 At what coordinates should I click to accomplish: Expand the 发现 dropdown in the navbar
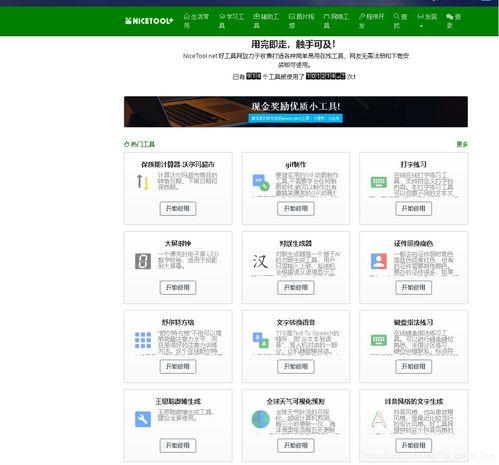click(x=427, y=20)
